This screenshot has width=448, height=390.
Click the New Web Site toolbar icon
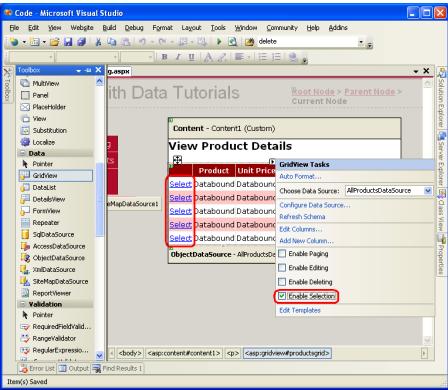click(14, 42)
